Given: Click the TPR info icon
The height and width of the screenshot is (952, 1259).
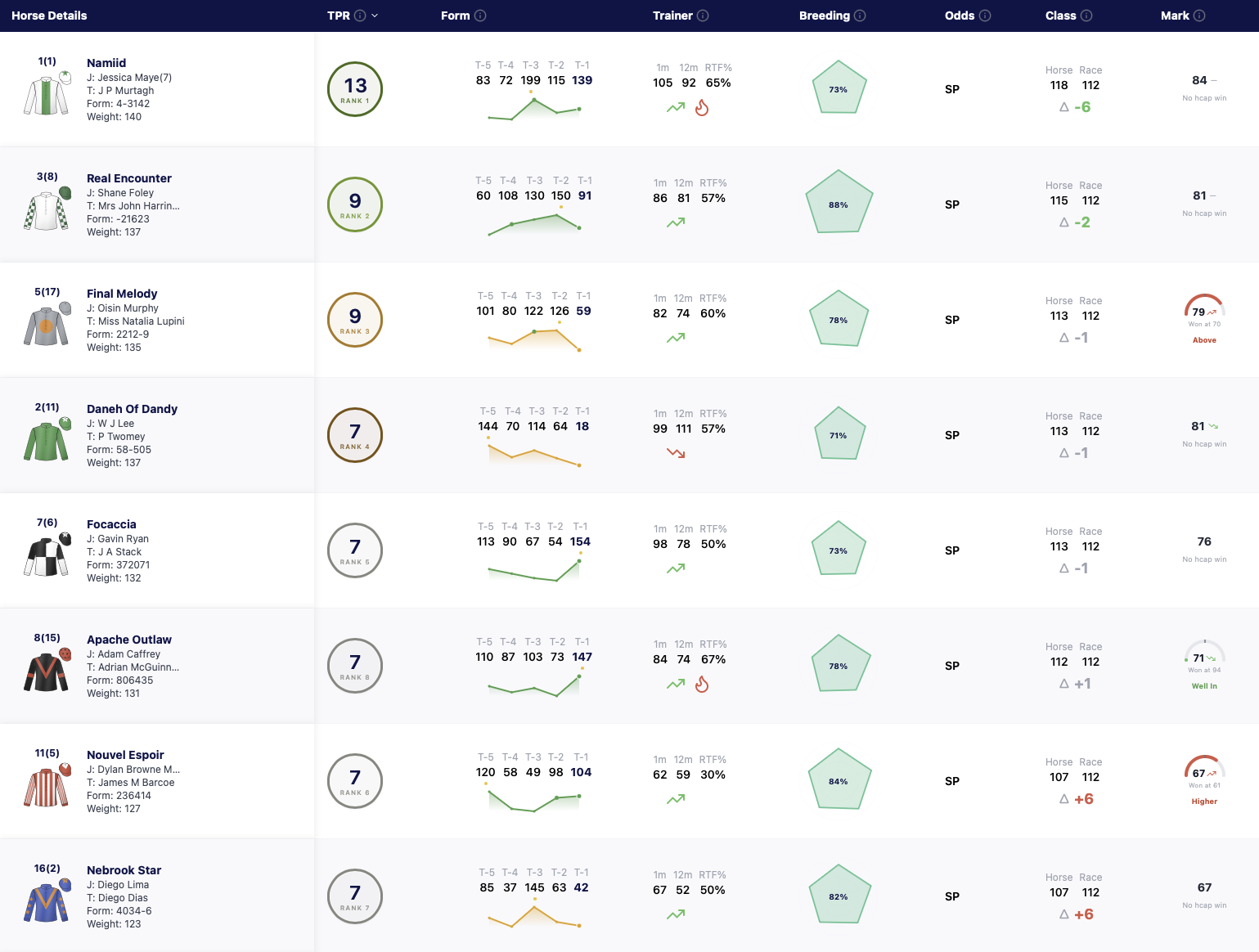Looking at the screenshot, I should click(360, 16).
